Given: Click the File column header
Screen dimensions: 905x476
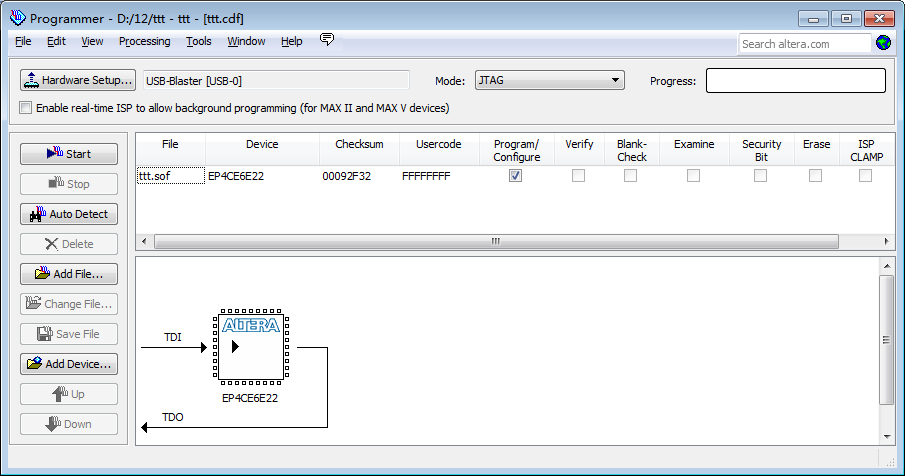Looking at the screenshot, I should pos(170,150).
